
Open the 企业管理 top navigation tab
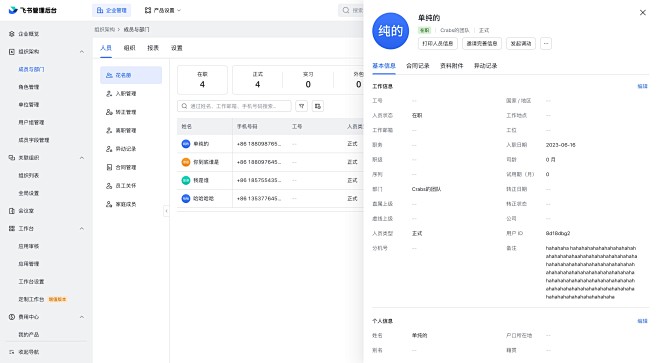click(112, 10)
